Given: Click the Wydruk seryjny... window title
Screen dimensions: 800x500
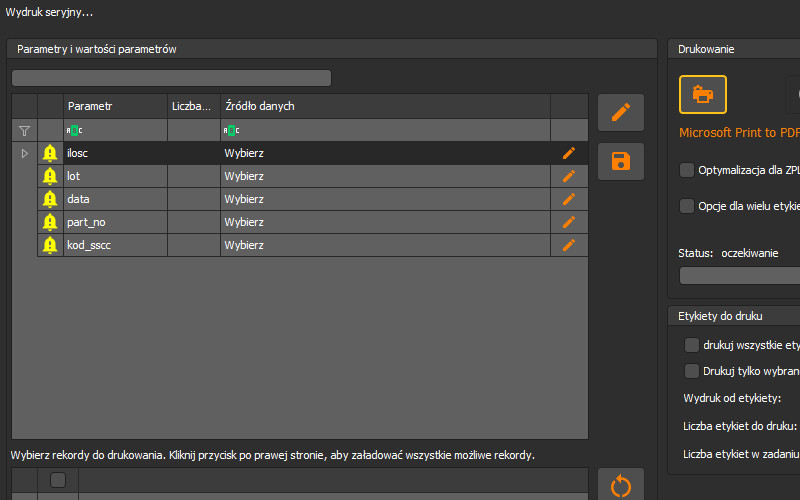Looking at the screenshot, I should point(49,12).
